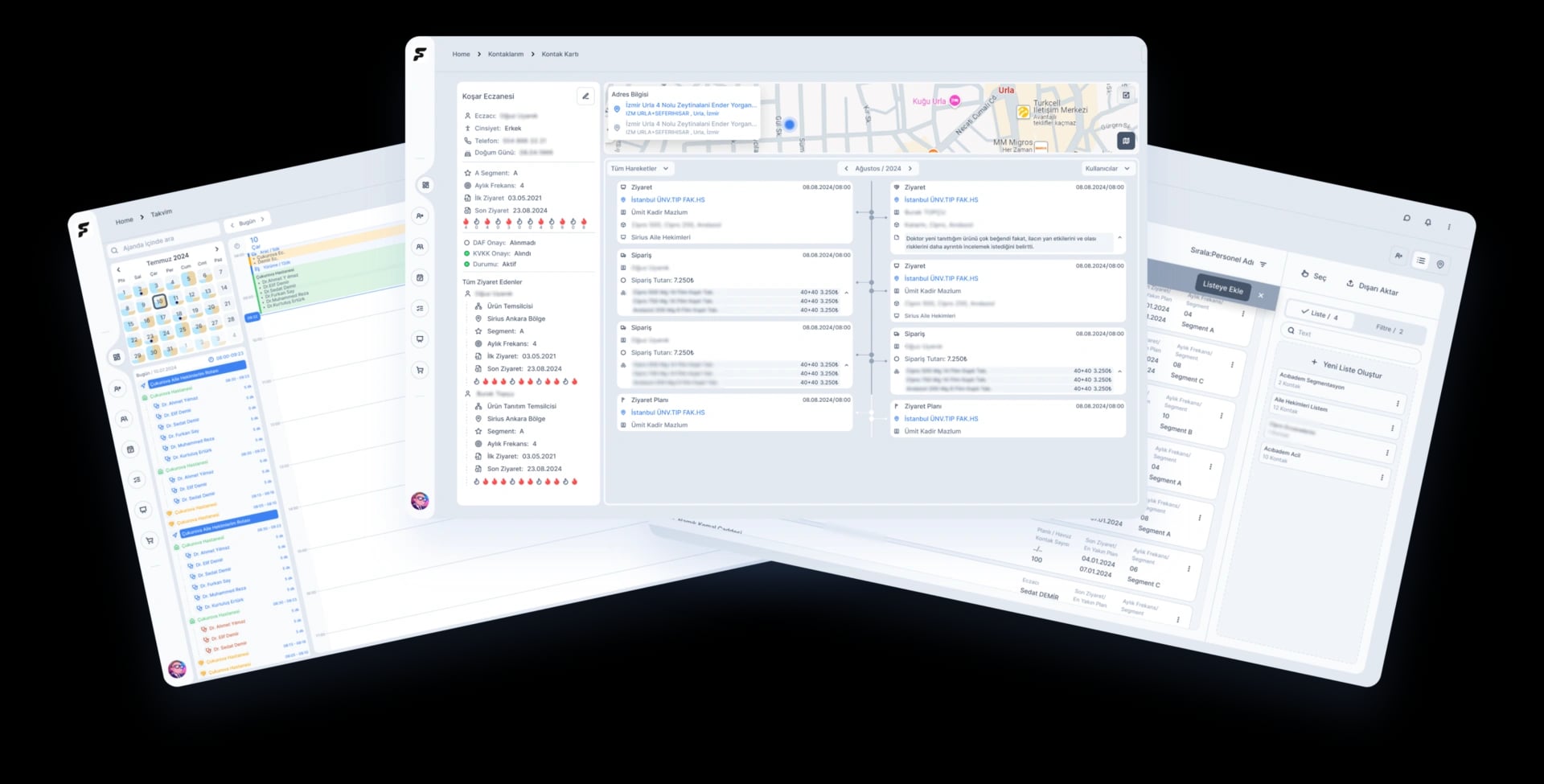Open the Tüm Hareketler dropdown

pos(639,169)
